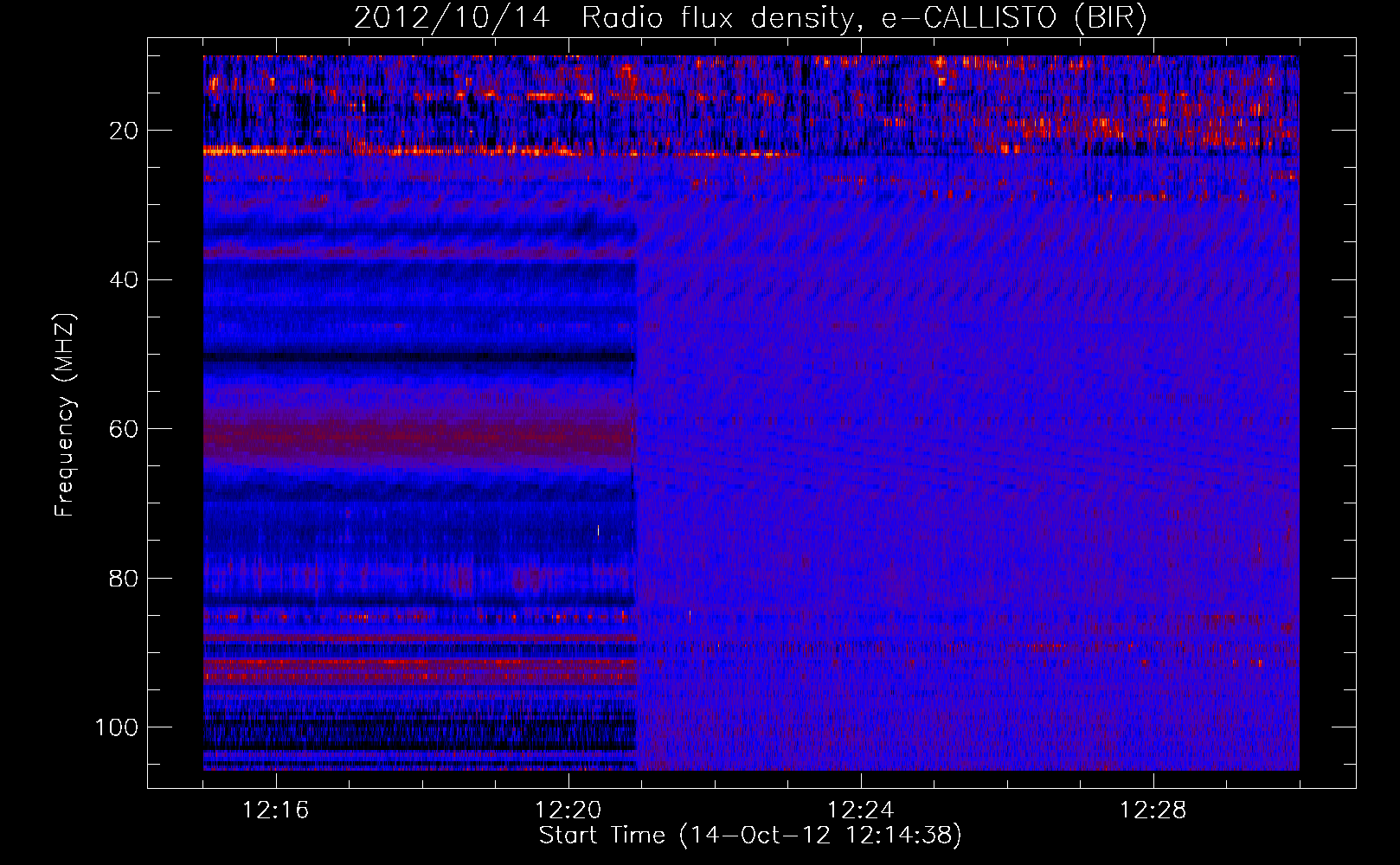Click the 'Start Time (14-Oct-12 12:14:38)' label
The image size is (1400, 865).
pos(750,836)
